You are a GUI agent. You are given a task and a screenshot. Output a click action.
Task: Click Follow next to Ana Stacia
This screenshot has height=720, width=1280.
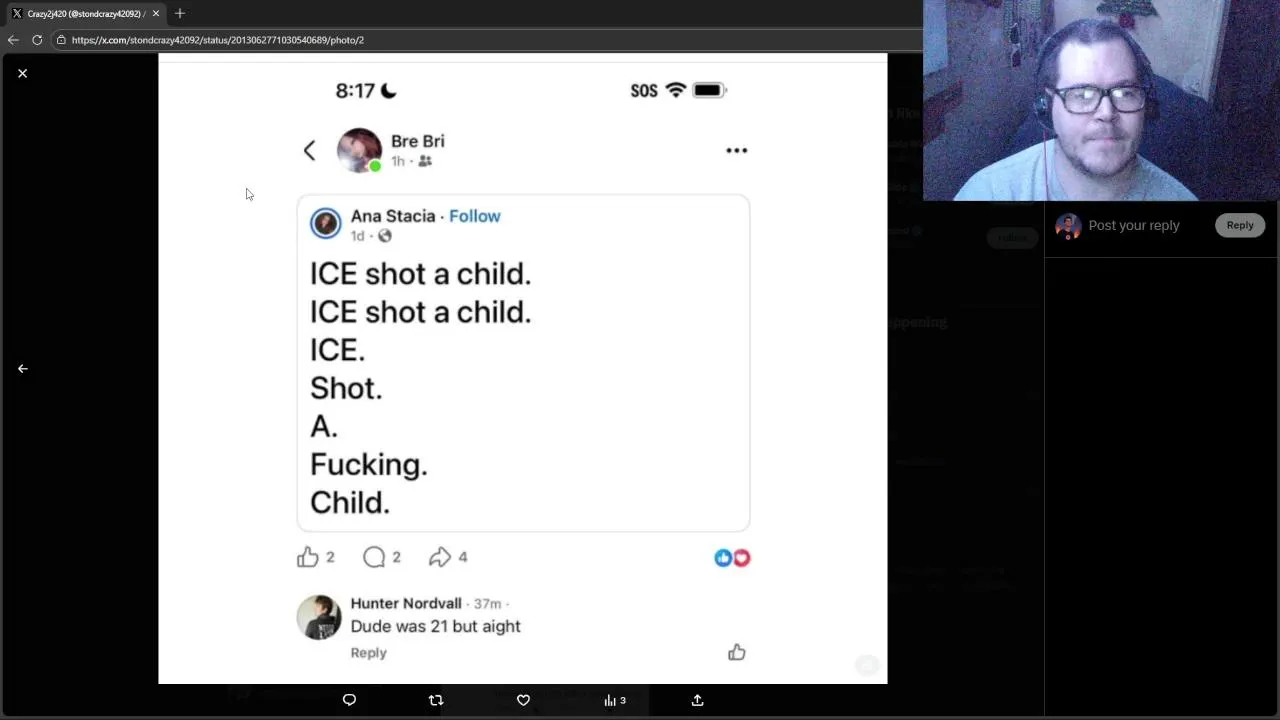pyautogui.click(x=474, y=216)
